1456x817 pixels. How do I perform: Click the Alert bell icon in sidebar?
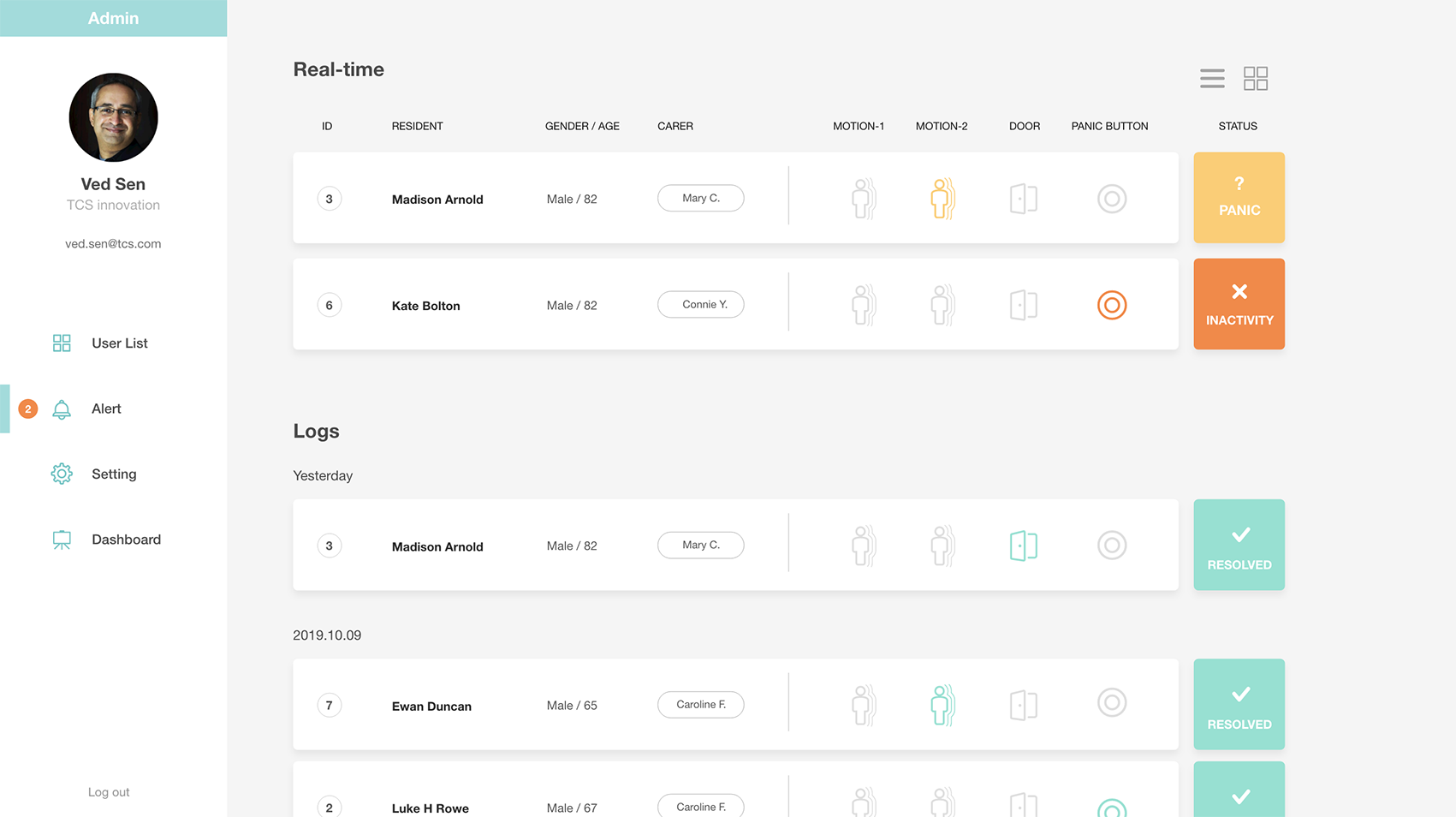62,409
